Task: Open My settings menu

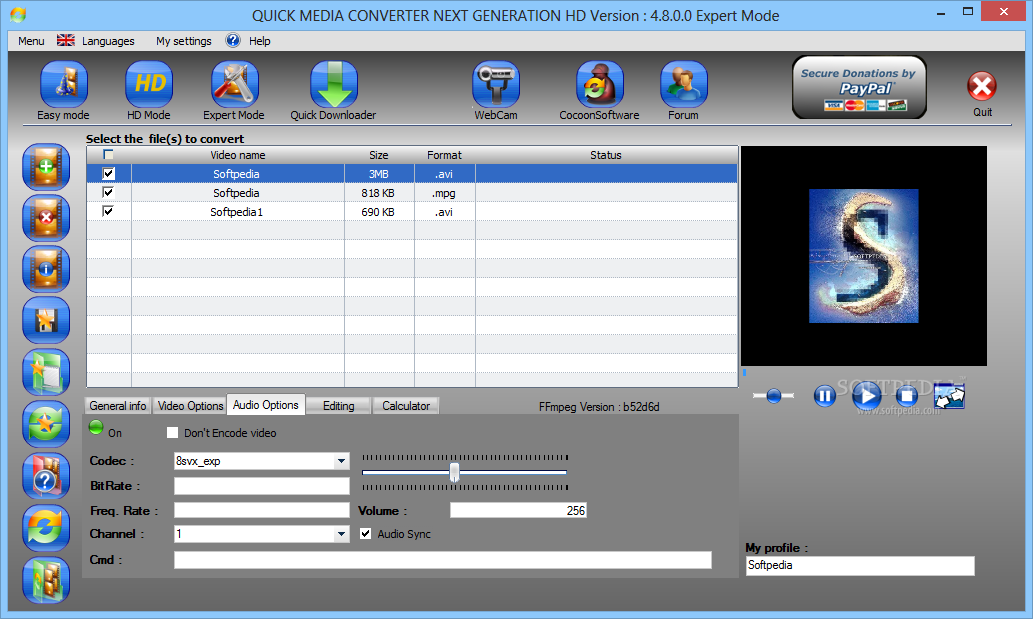Action: (184, 41)
